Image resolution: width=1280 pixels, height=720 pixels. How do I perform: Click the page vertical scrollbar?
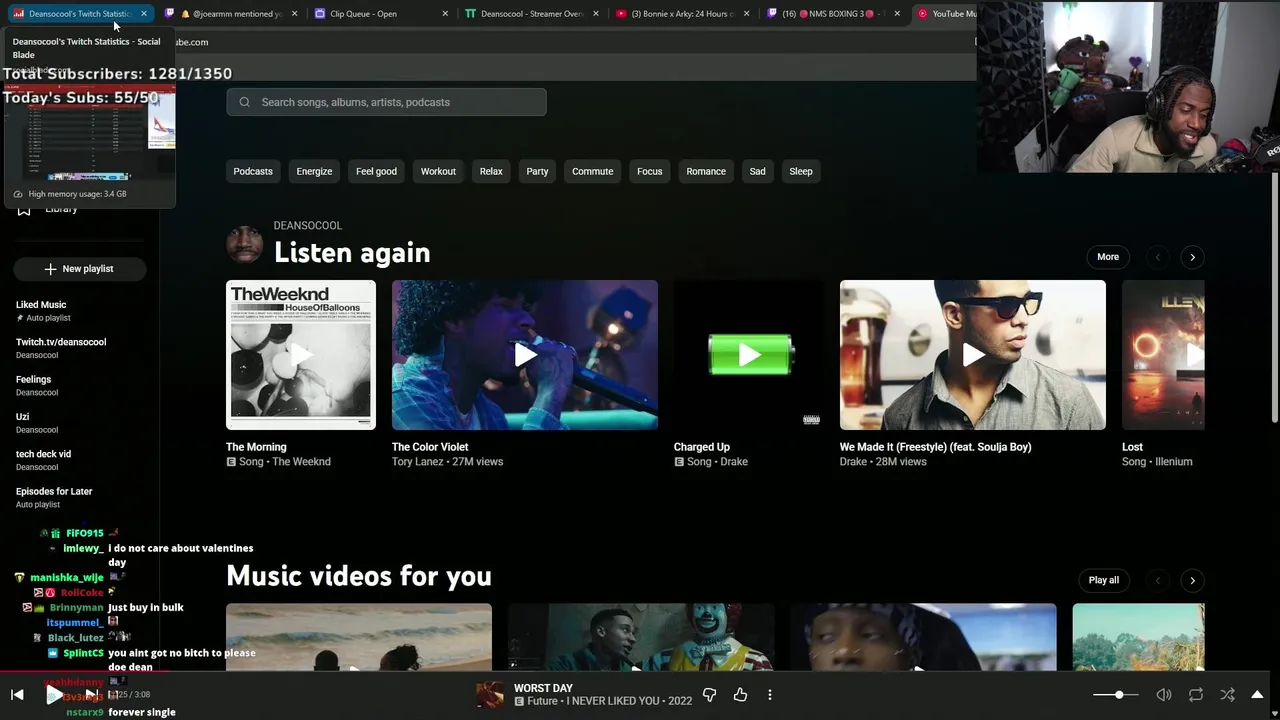coord(1274,297)
